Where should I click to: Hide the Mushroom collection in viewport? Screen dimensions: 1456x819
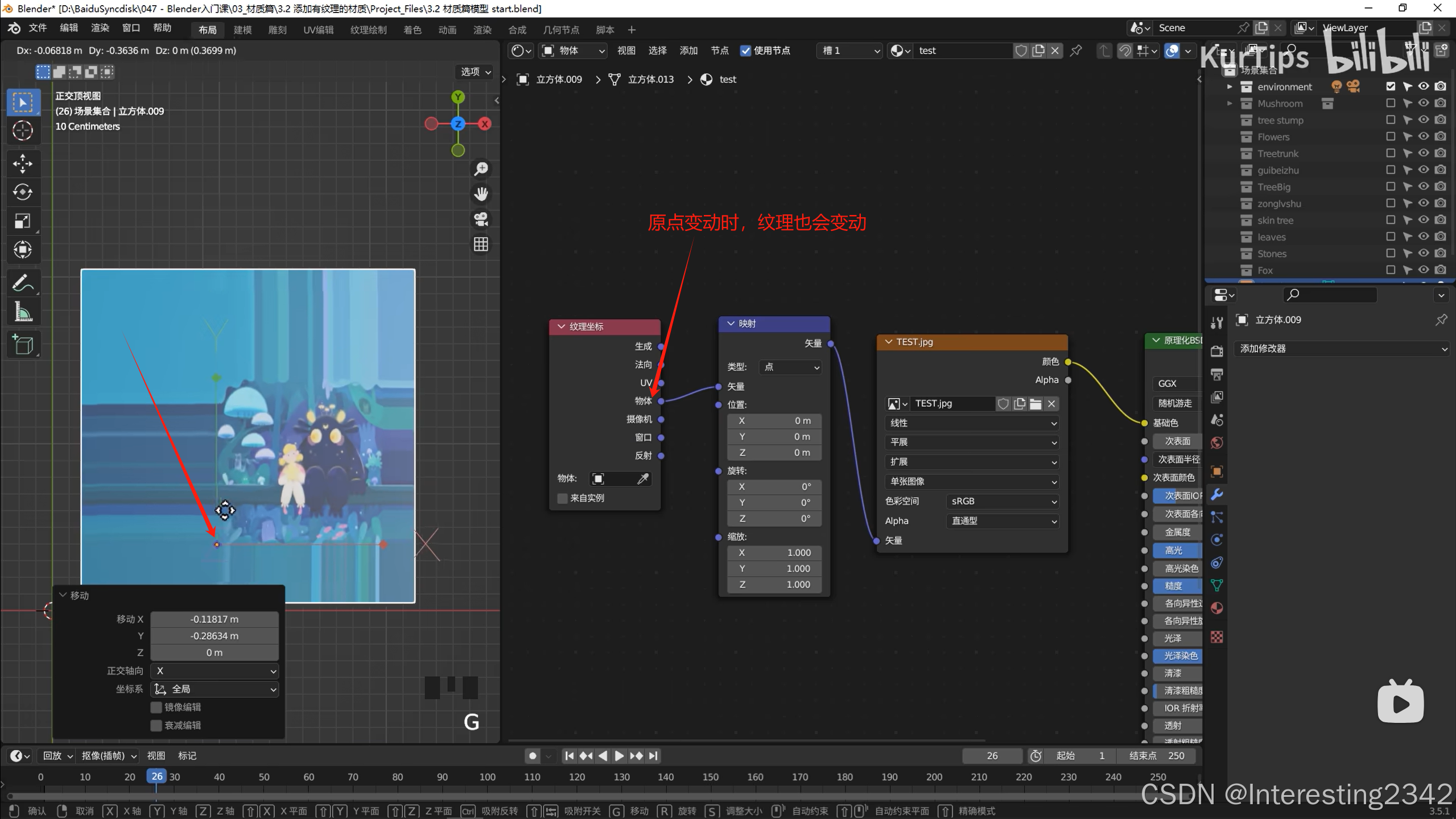(x=1423, y=104)
